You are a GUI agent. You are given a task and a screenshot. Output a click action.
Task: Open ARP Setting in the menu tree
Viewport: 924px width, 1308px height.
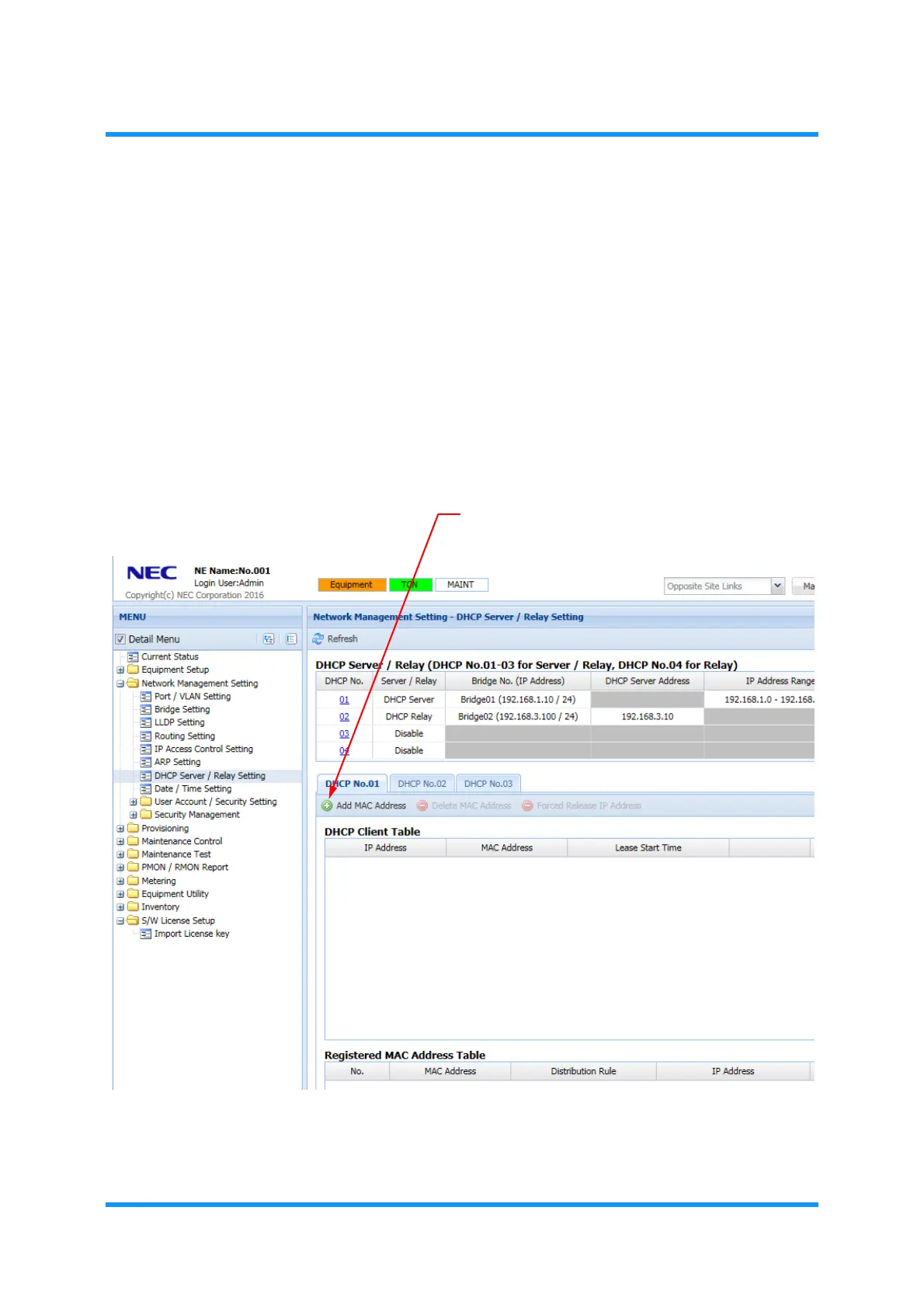point(177,763)
